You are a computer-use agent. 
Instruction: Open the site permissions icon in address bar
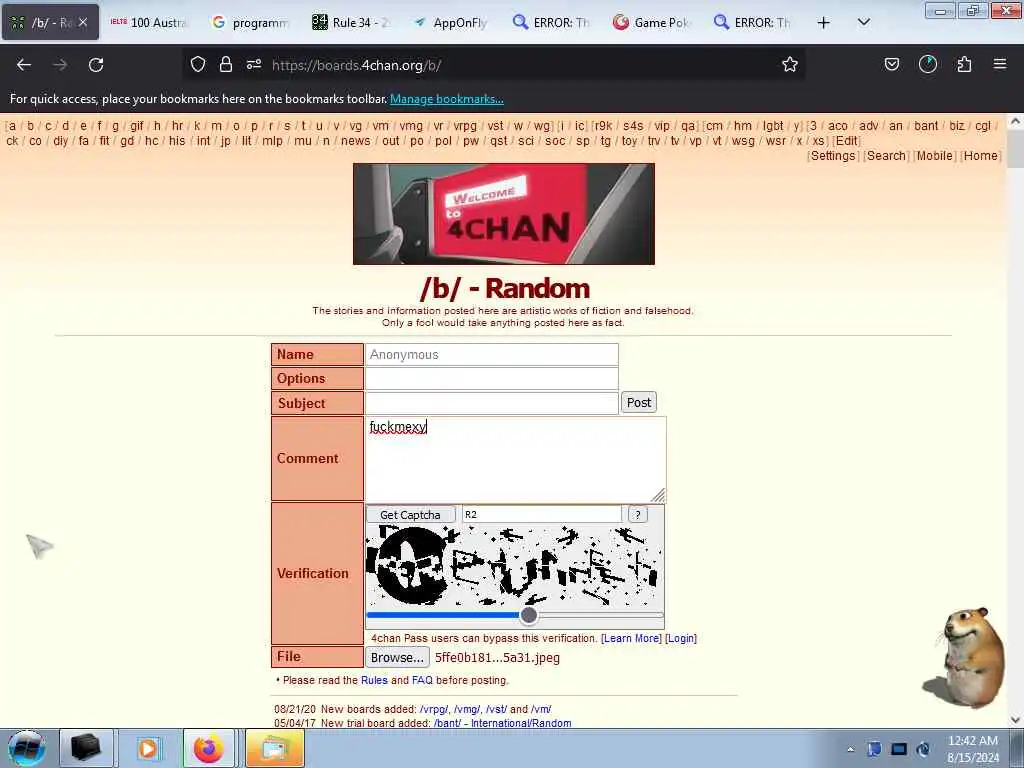254,64
